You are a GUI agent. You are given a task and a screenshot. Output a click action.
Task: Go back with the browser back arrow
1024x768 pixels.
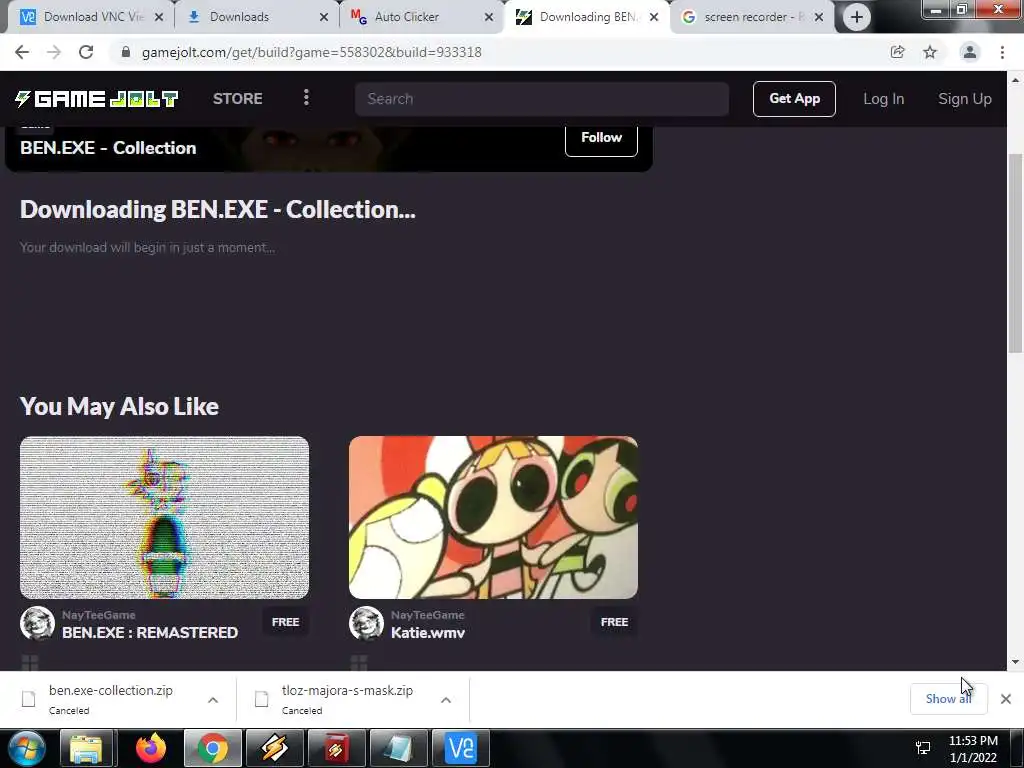pyautogui.click(x=22, y=52)
